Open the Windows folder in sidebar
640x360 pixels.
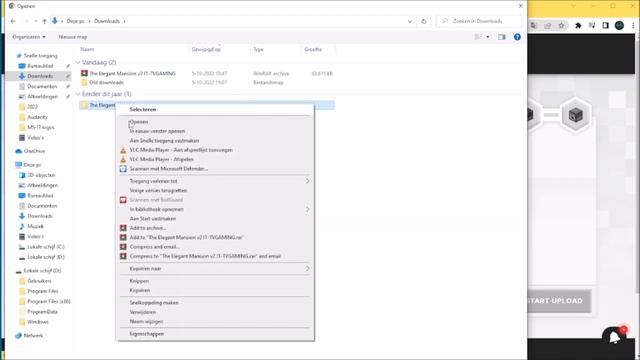pos(38,322)
